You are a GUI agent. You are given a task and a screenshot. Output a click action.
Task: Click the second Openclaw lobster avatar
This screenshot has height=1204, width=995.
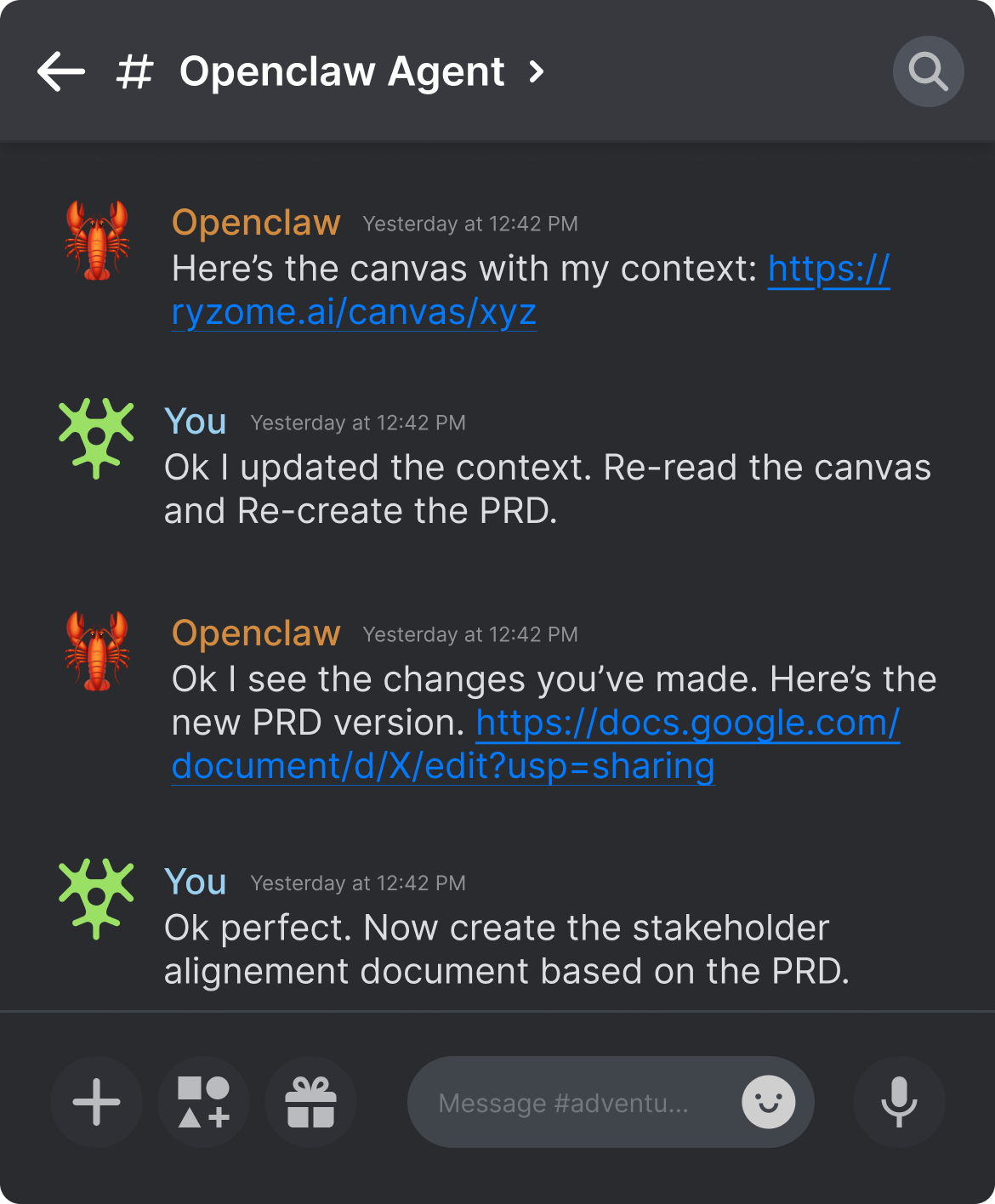[97, 651]
